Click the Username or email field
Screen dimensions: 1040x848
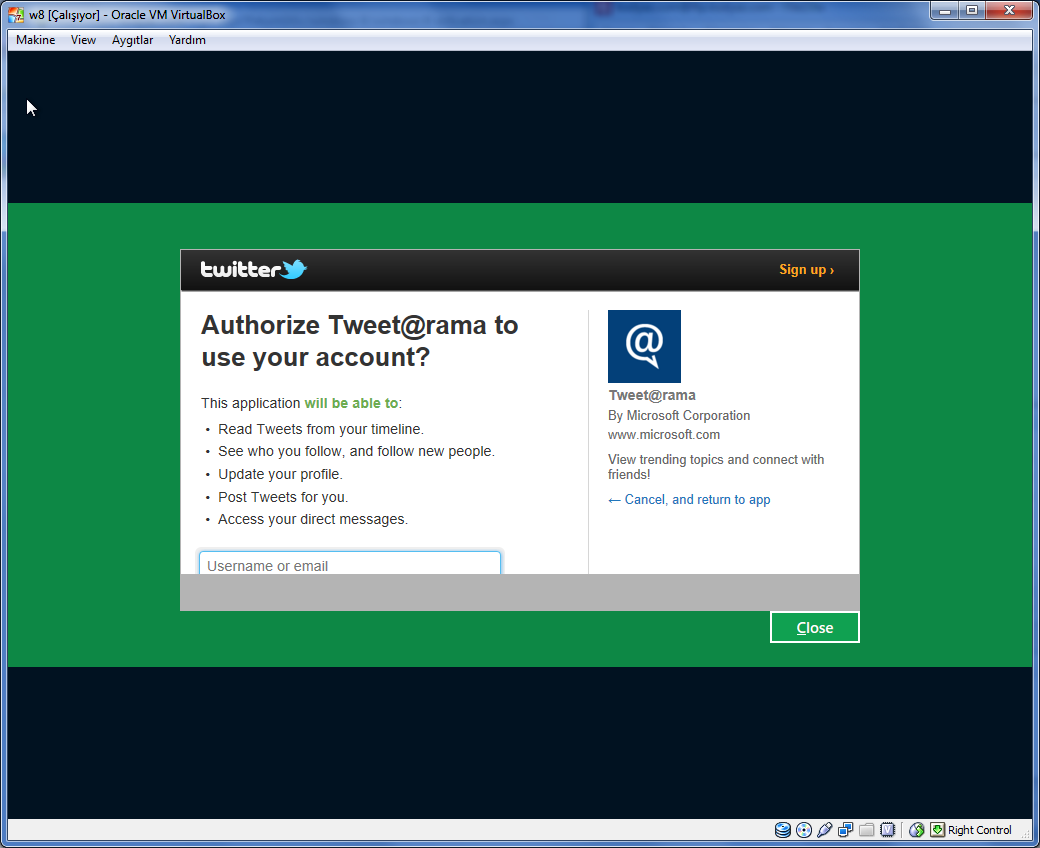pos(350,564)
